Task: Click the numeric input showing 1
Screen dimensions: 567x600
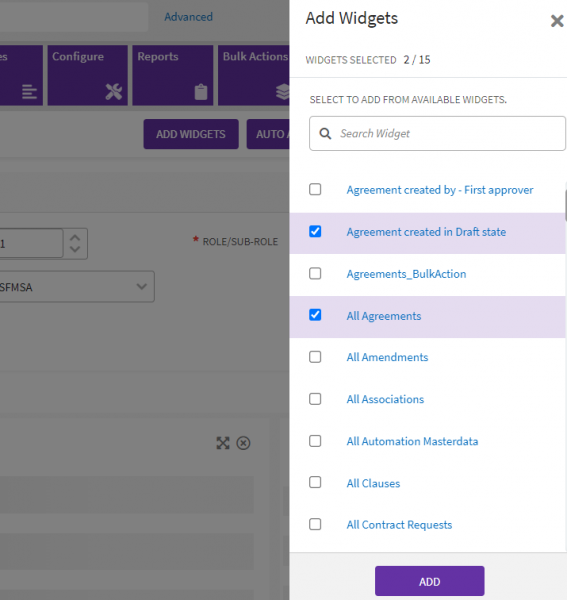Action: click(31, 243)
